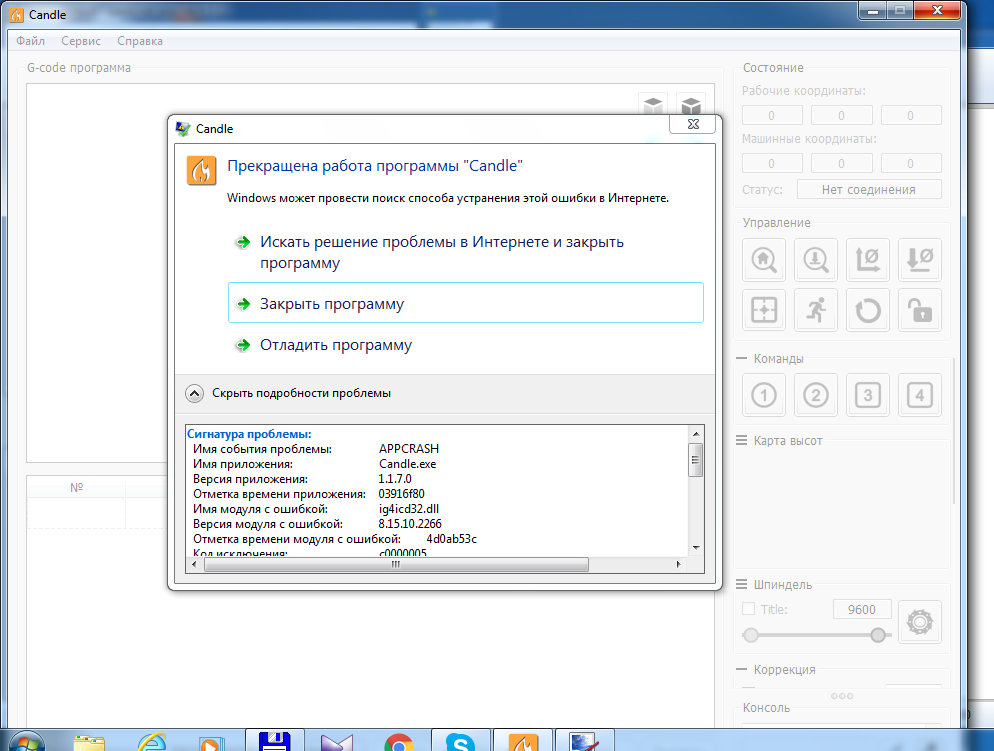Choose Закрыть программу option
Viewport: 994px width, 751px height.
(465, 303)
